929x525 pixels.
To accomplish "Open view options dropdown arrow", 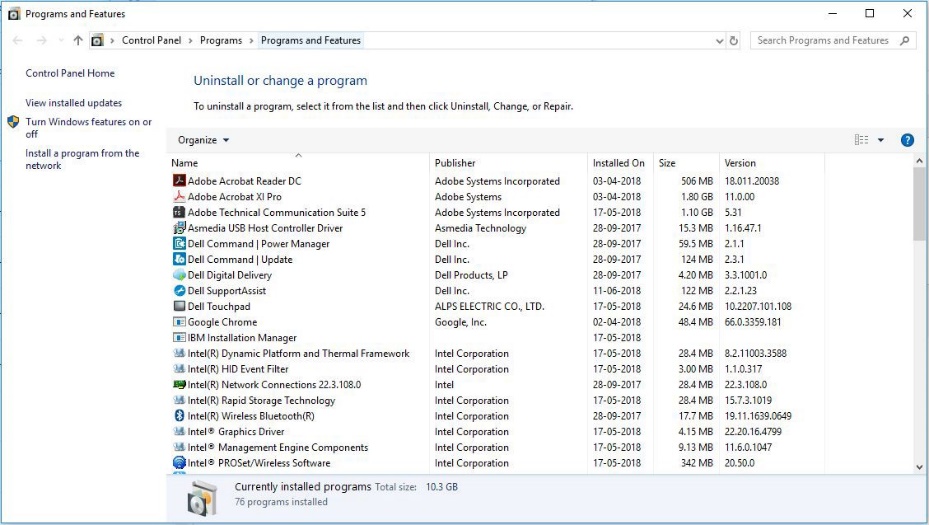I will tap(880, 140).
